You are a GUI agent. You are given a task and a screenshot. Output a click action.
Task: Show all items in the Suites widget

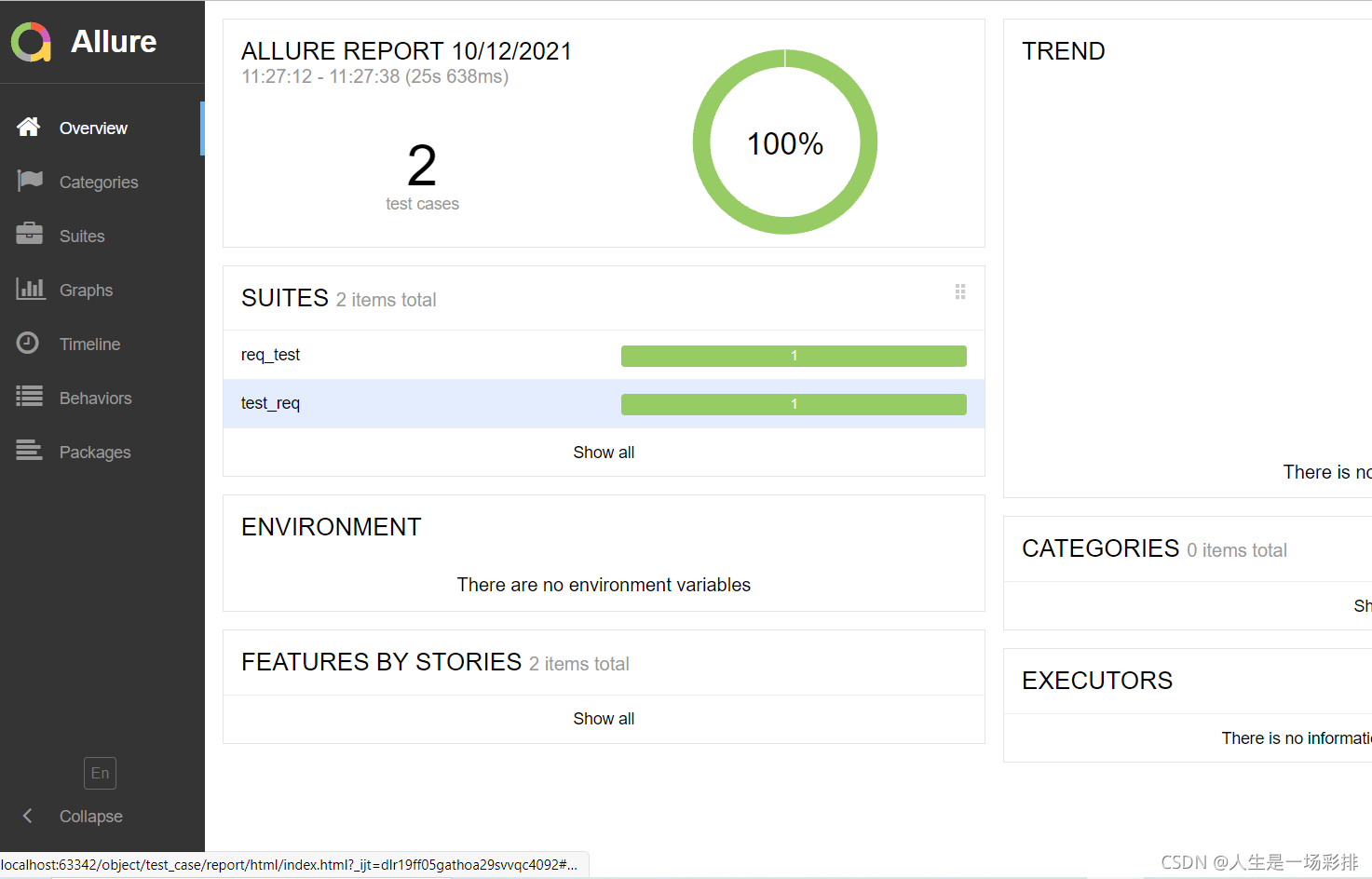click(604, 453)
